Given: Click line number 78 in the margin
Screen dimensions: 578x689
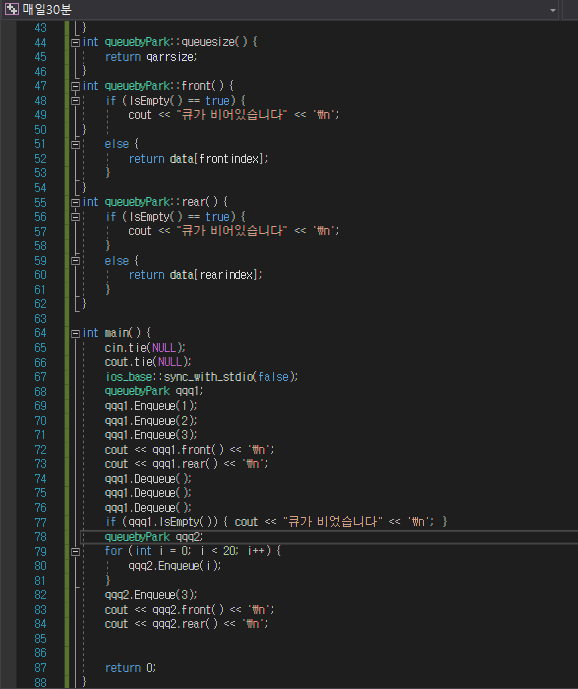Looking at the screenshot, I should click(40, 537).
